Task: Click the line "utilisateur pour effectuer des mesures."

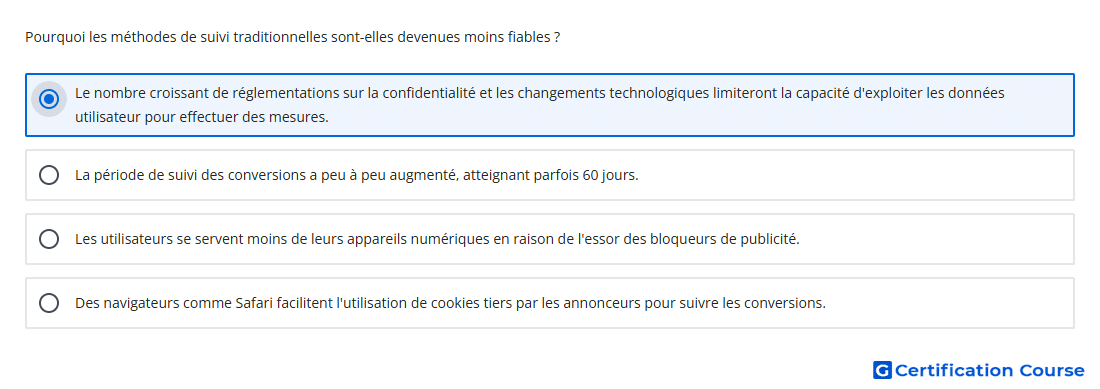Action: click(x=201, y=117)
